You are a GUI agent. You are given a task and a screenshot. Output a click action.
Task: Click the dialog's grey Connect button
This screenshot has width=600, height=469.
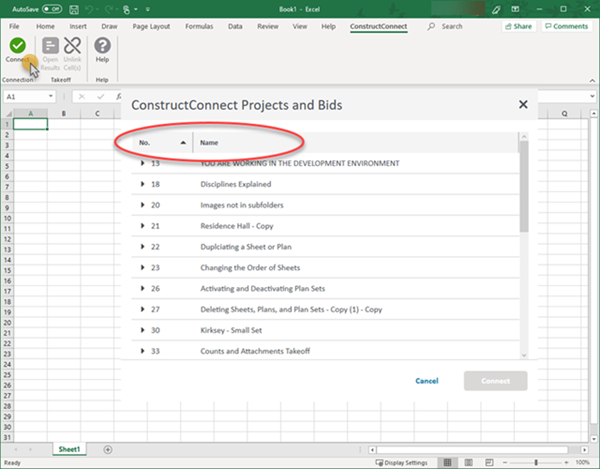click(x=496, y=381)
